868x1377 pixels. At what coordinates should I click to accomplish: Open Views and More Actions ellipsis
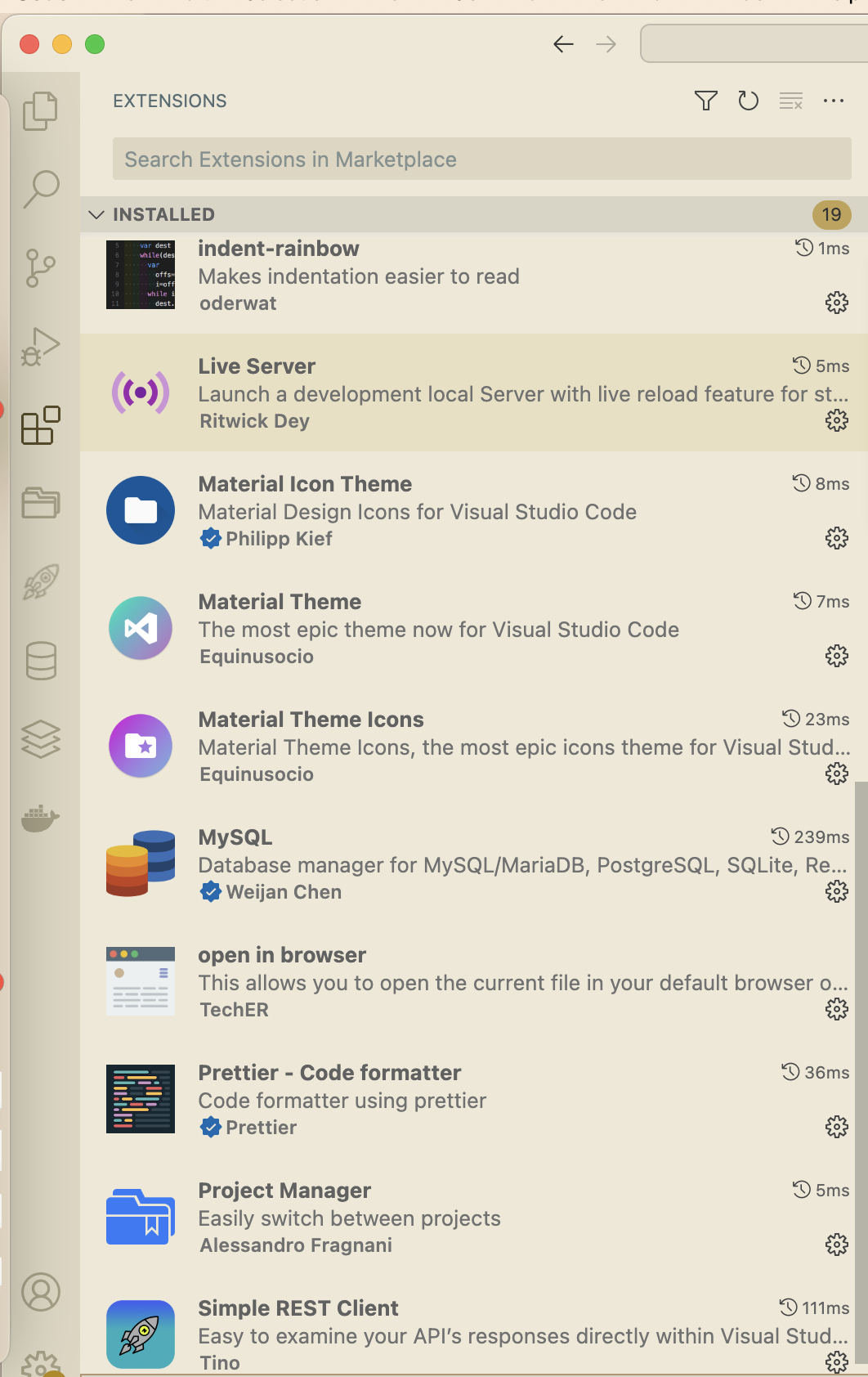click(834, 101)
